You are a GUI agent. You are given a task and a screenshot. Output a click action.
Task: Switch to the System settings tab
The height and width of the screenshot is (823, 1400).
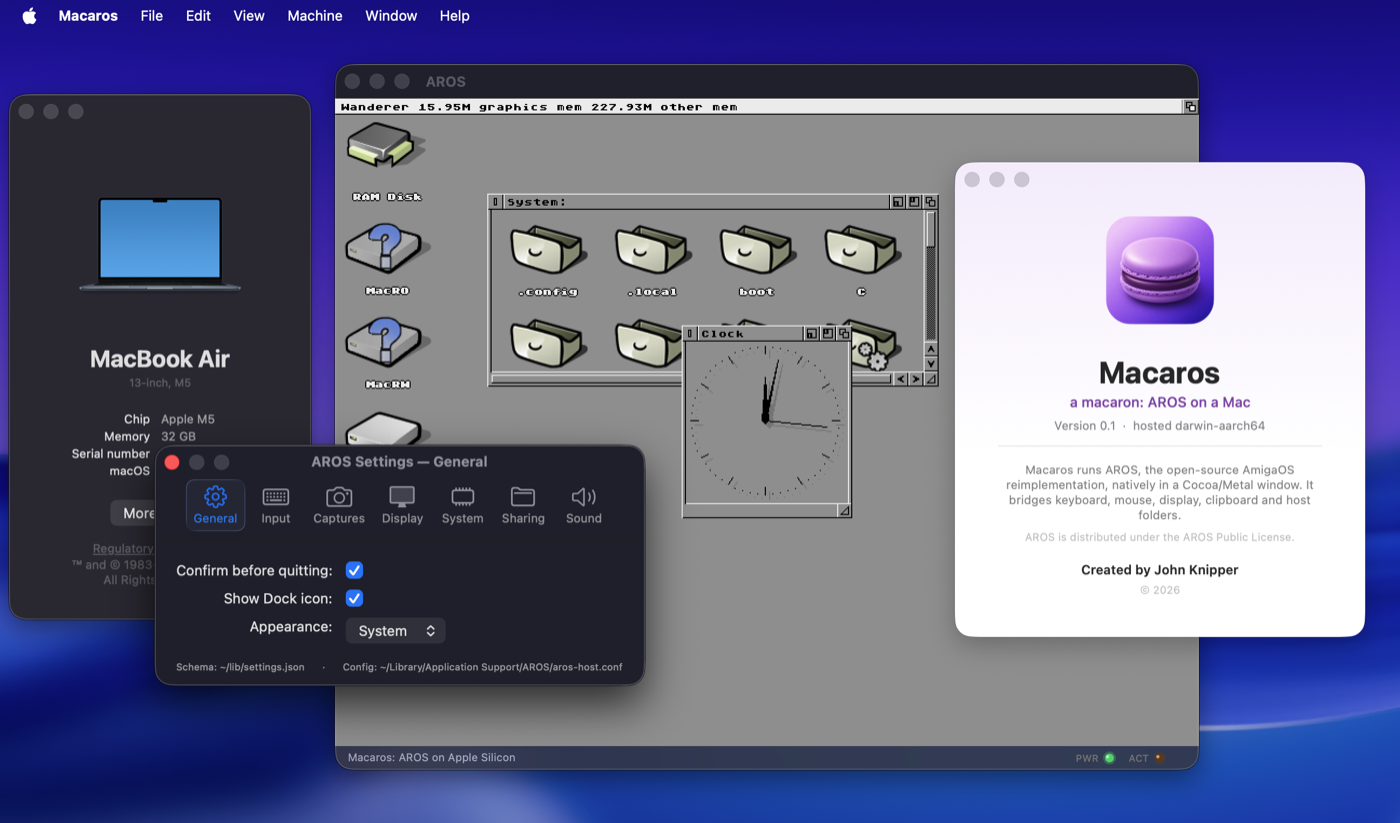pyautogui.click(x=462, y=505)
